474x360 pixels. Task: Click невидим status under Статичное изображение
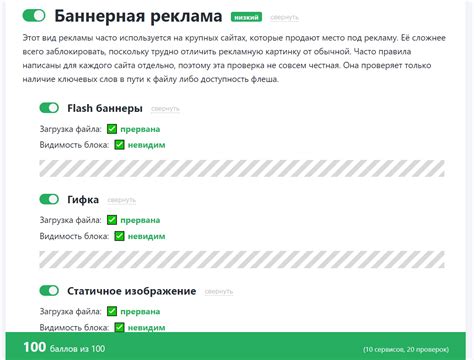(x=147, y=327)
